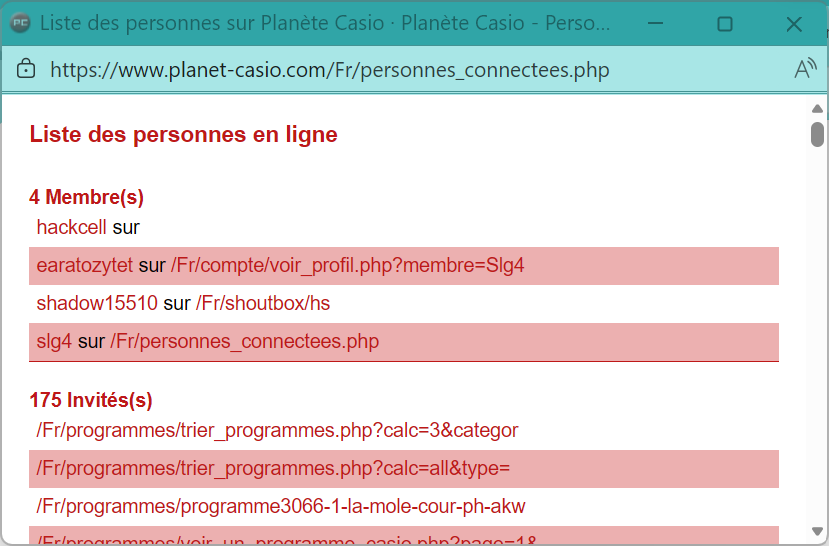Open the trier_programmes.php?calc=3 guest link
The image size is (829, 546).
click(277, 430)
